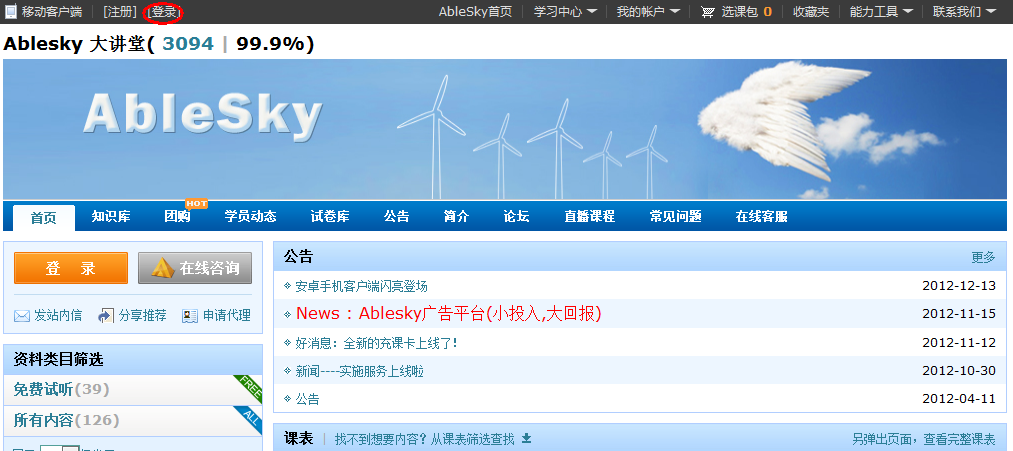This screenshot has width=1013, height=451.
Task: Click 更多 in the 公告 panel
Action: [x=983, y=257]
